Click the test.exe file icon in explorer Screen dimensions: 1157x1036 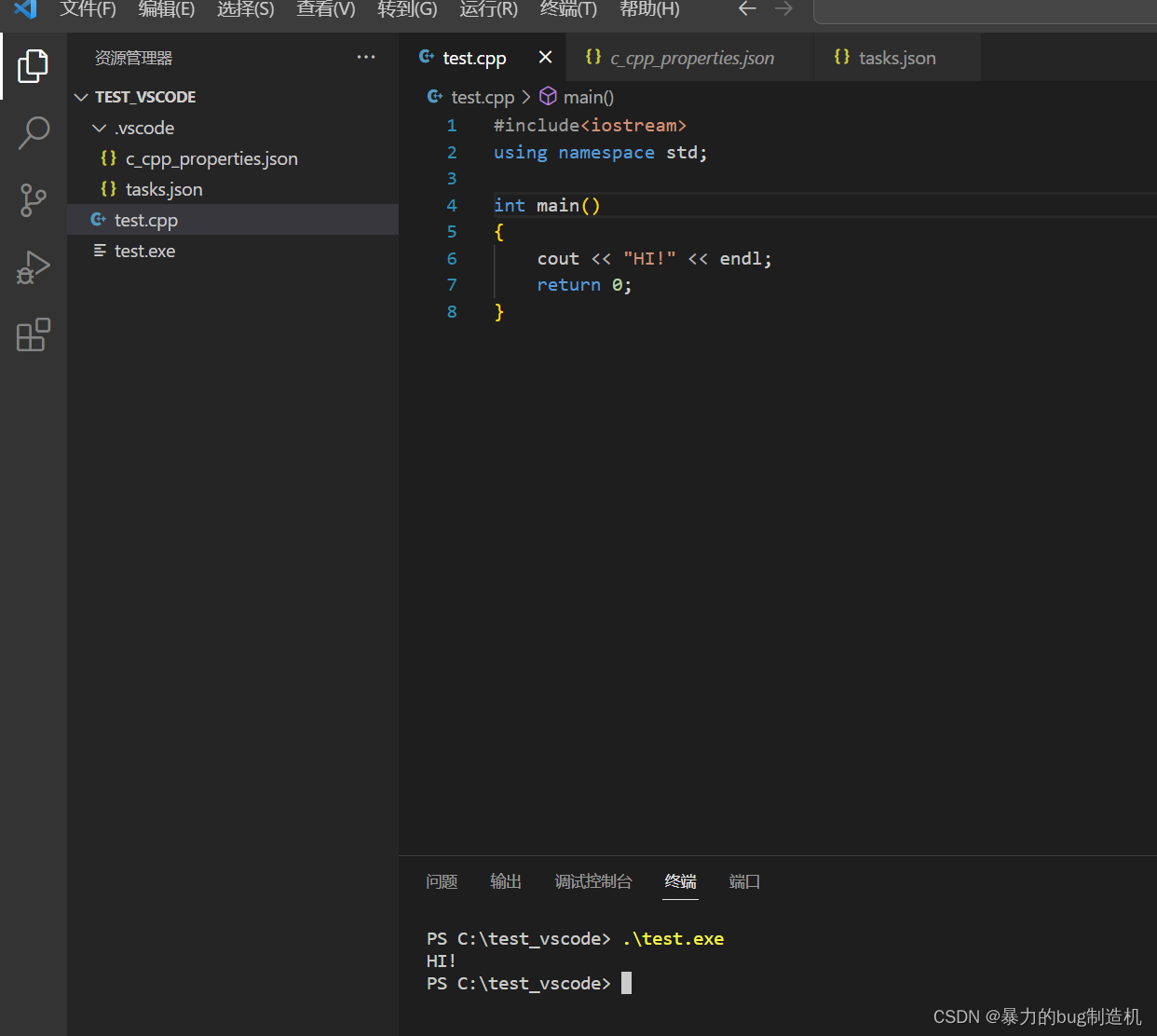100,250
